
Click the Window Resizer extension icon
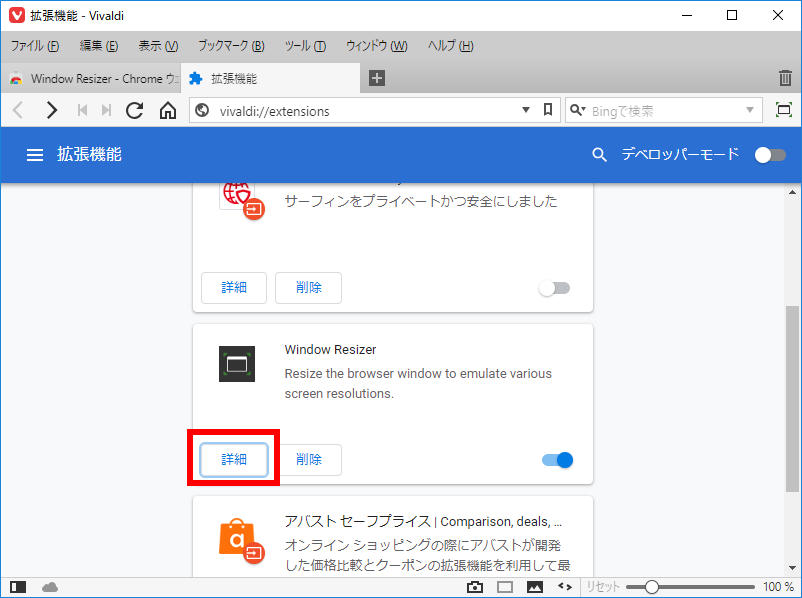pos(237,364)
